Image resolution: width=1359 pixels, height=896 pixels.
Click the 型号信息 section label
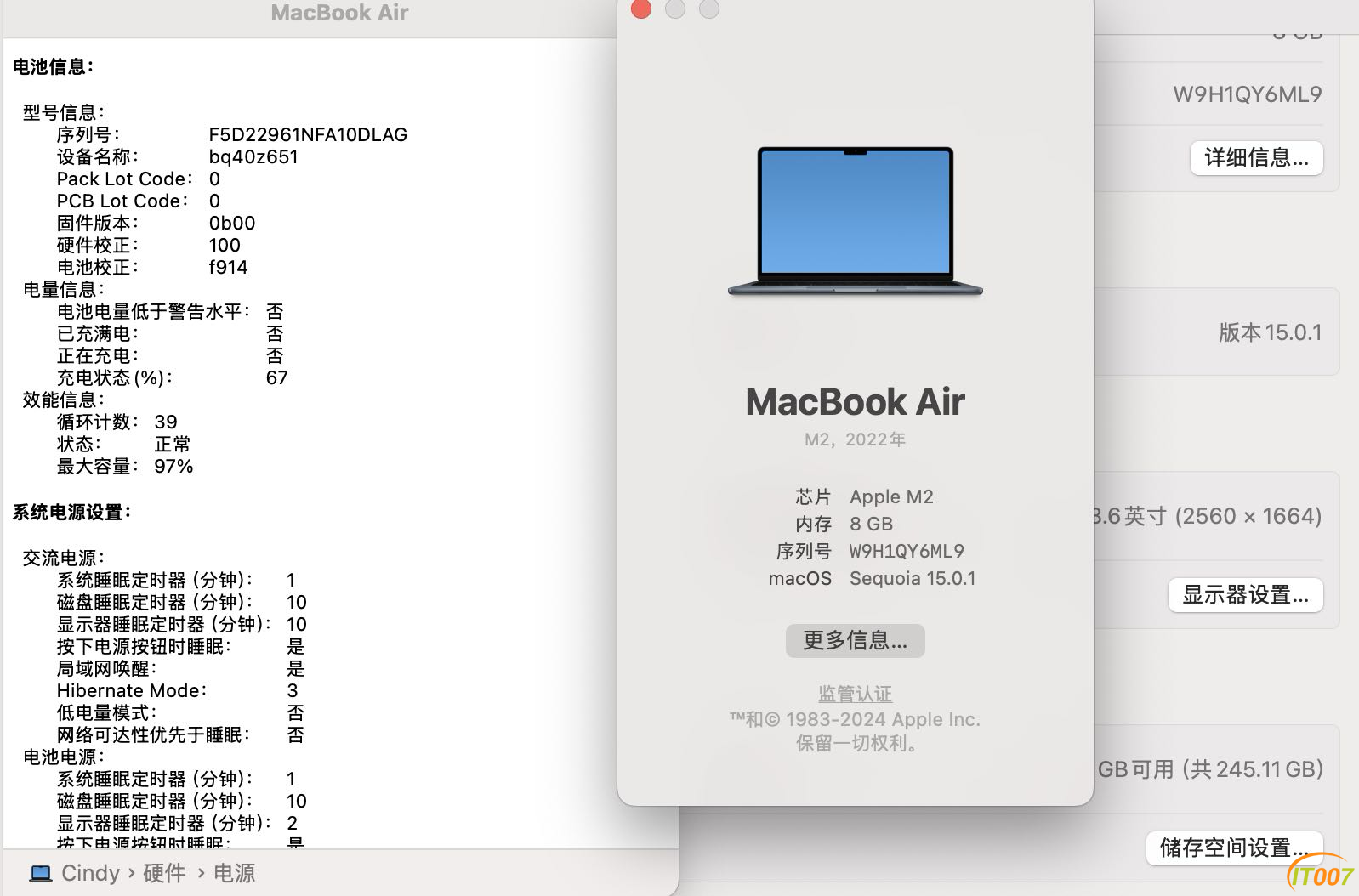coord(63,112)
